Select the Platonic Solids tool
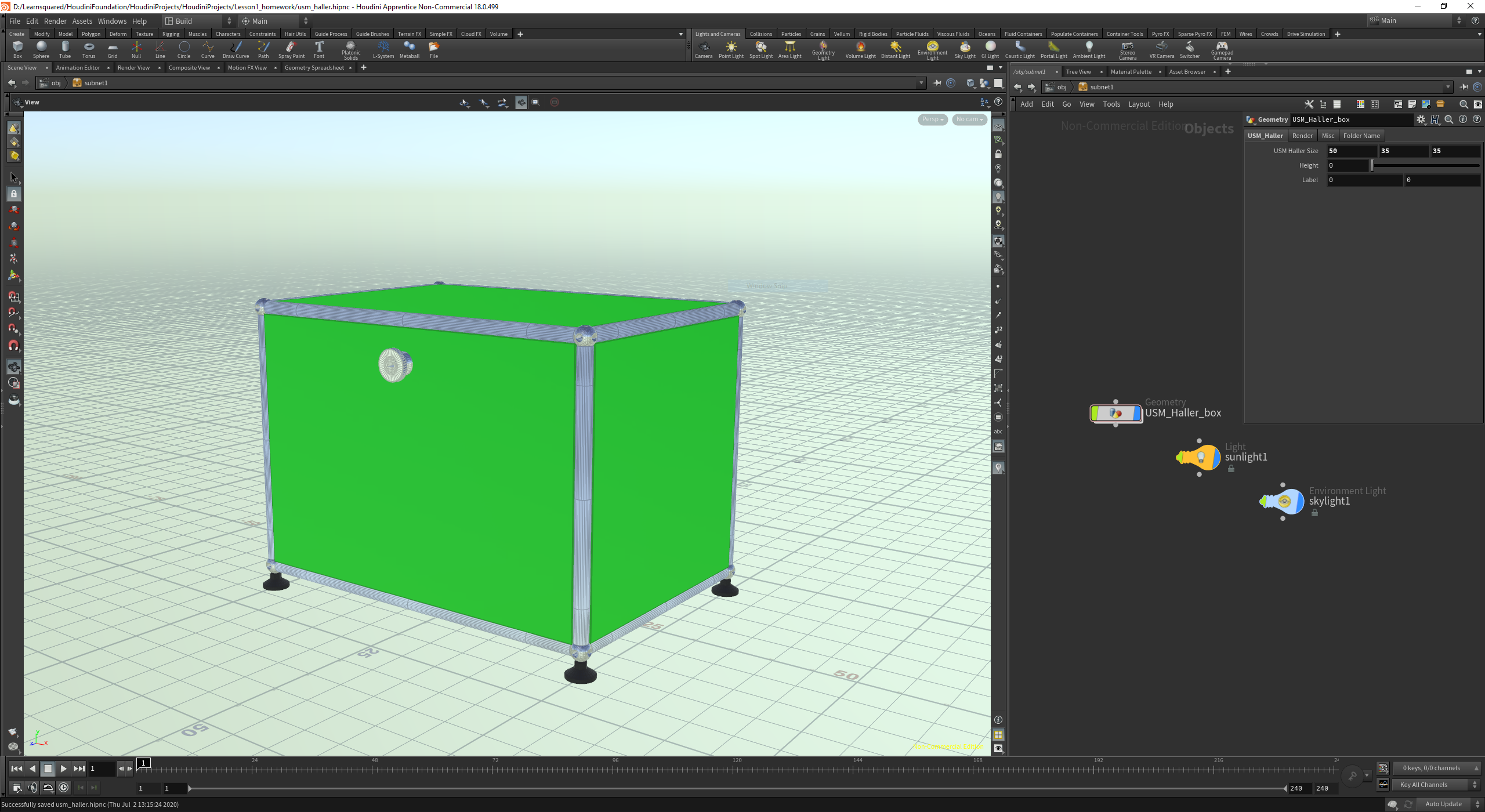 click(x=351, y=50)
